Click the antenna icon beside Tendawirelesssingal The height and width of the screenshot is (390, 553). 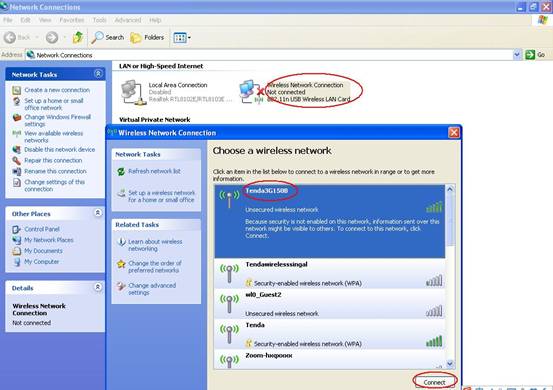[x=229, y=274]
